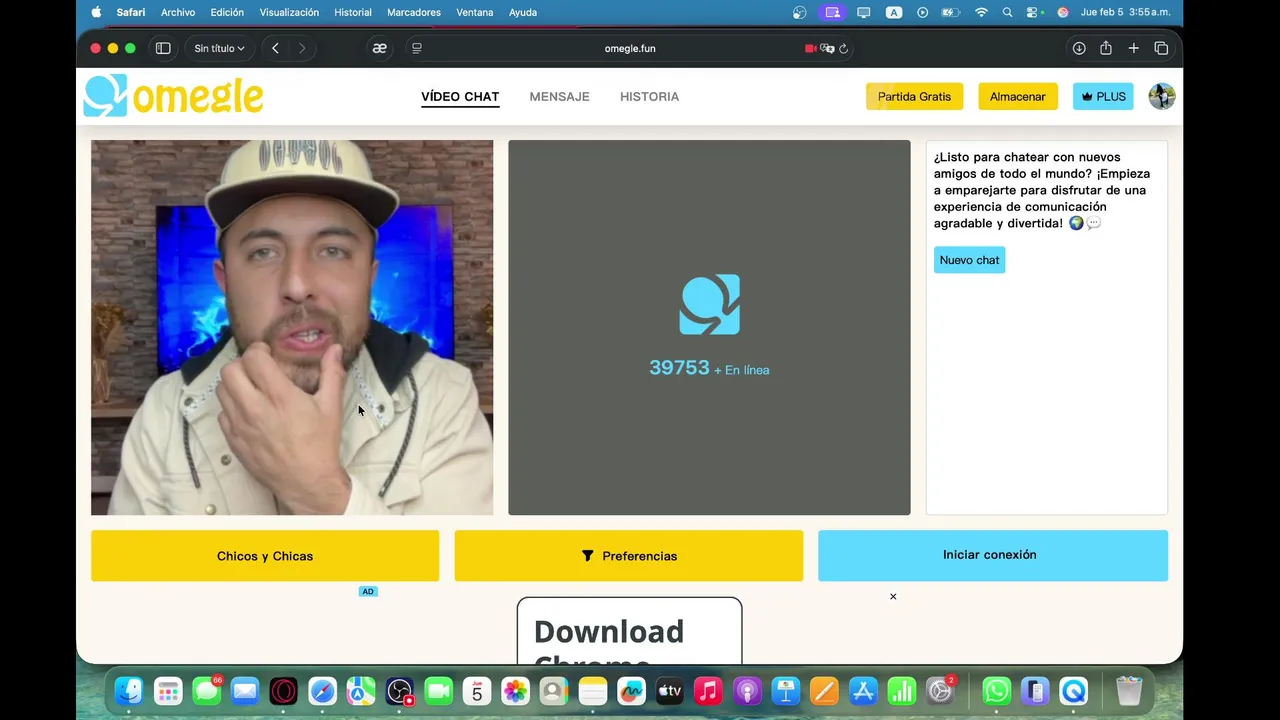Click the local webcam video preview
Image resolution: width=1280 pixels, height=720 pixels.
tap(292, 328)
